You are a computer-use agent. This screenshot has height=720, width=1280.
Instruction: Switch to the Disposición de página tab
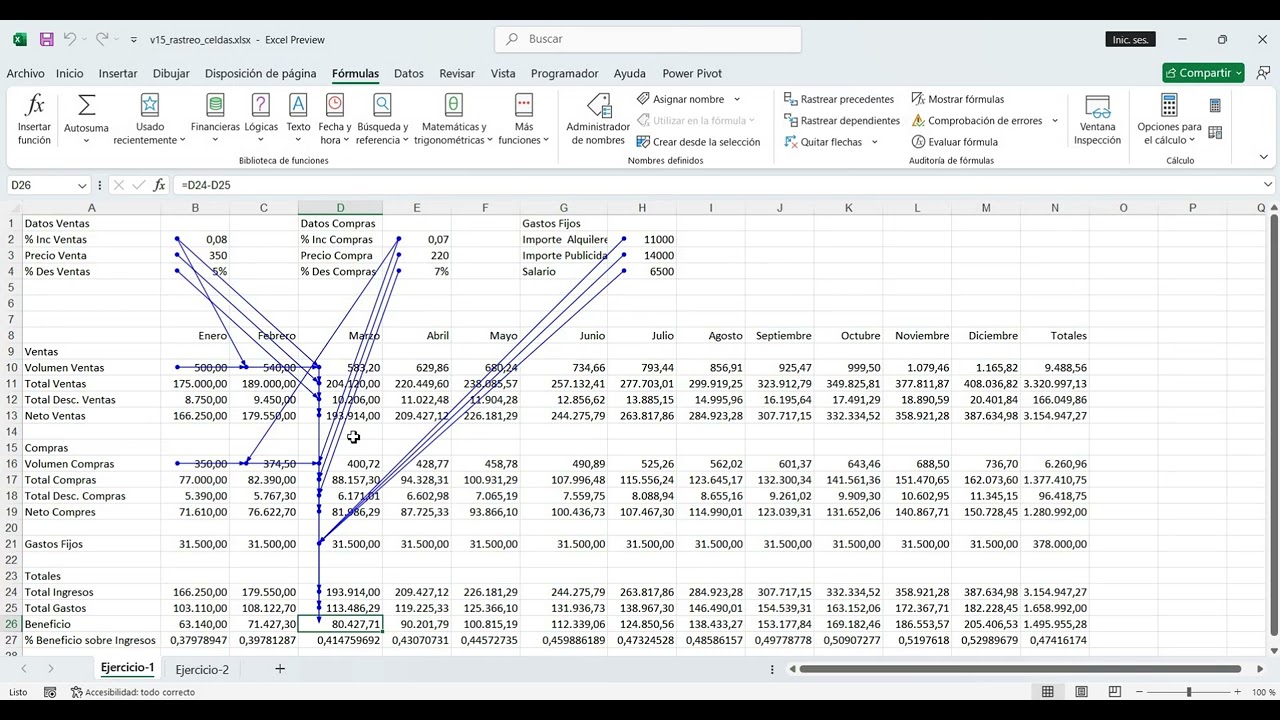pos(260,73)
